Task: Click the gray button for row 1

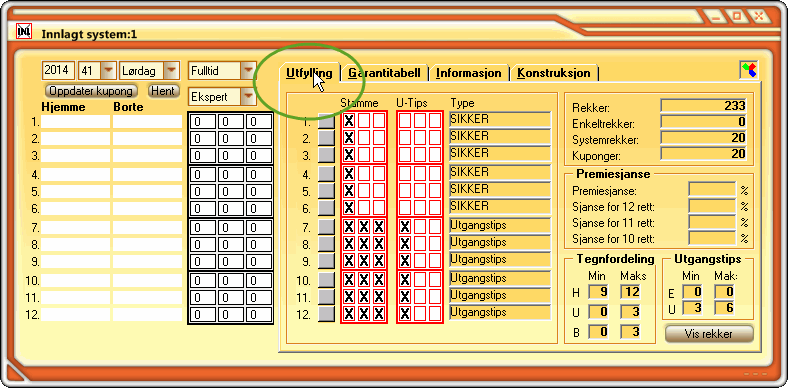Action: (x=327, y=121)
